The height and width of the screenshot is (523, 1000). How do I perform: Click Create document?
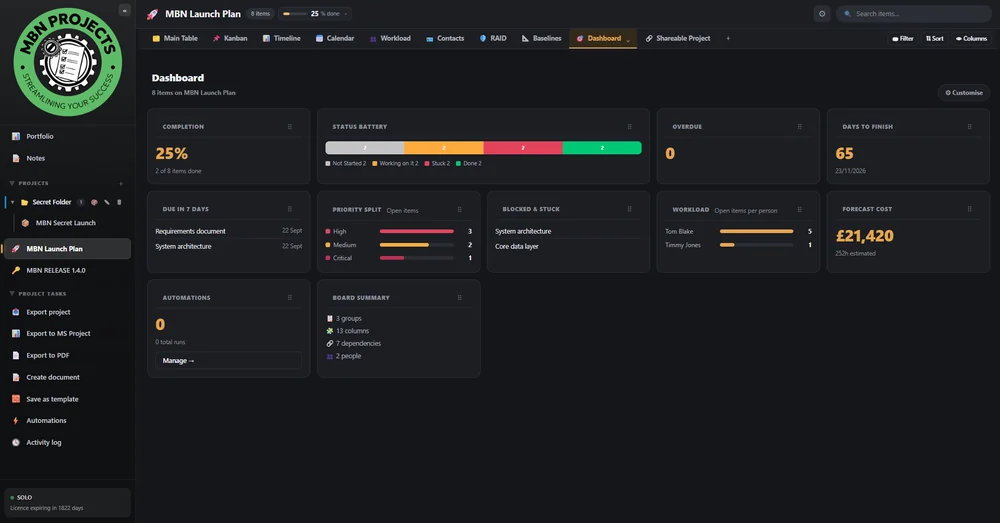(x=52, y=378)
